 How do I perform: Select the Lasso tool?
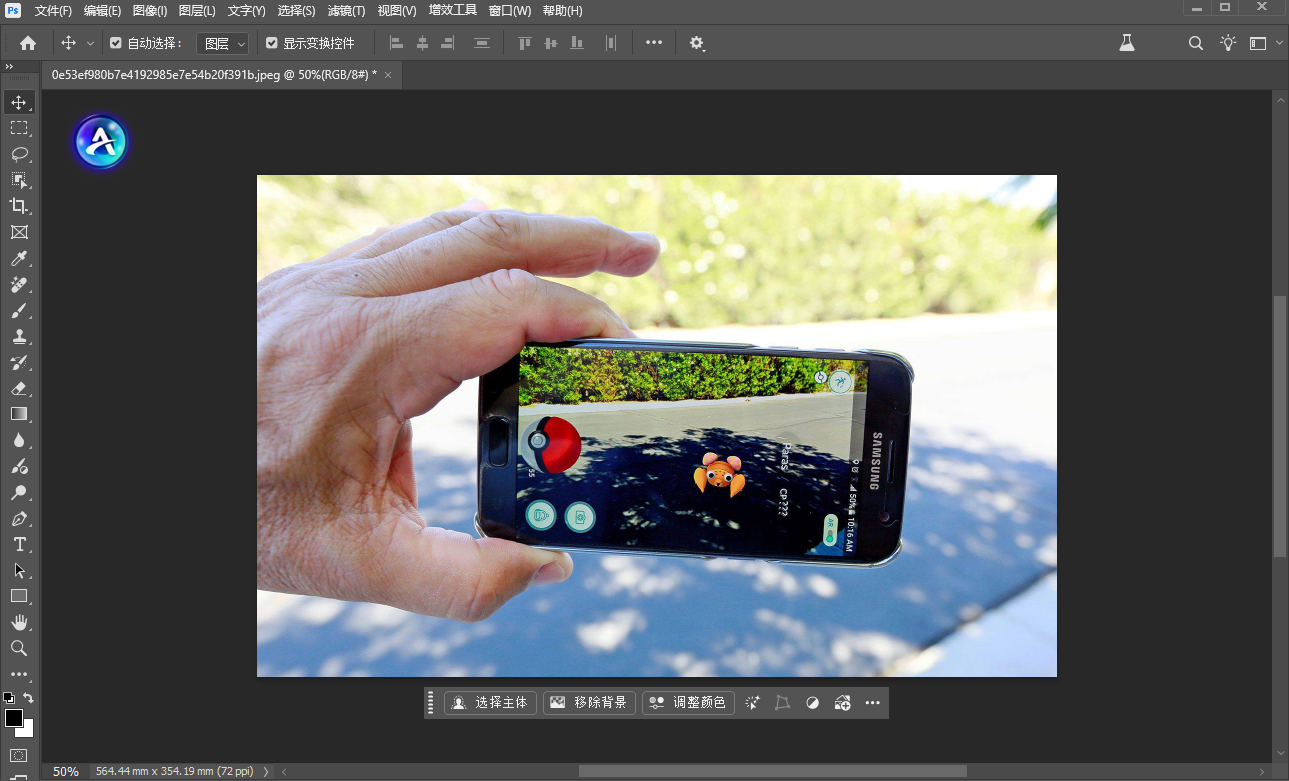18,154
